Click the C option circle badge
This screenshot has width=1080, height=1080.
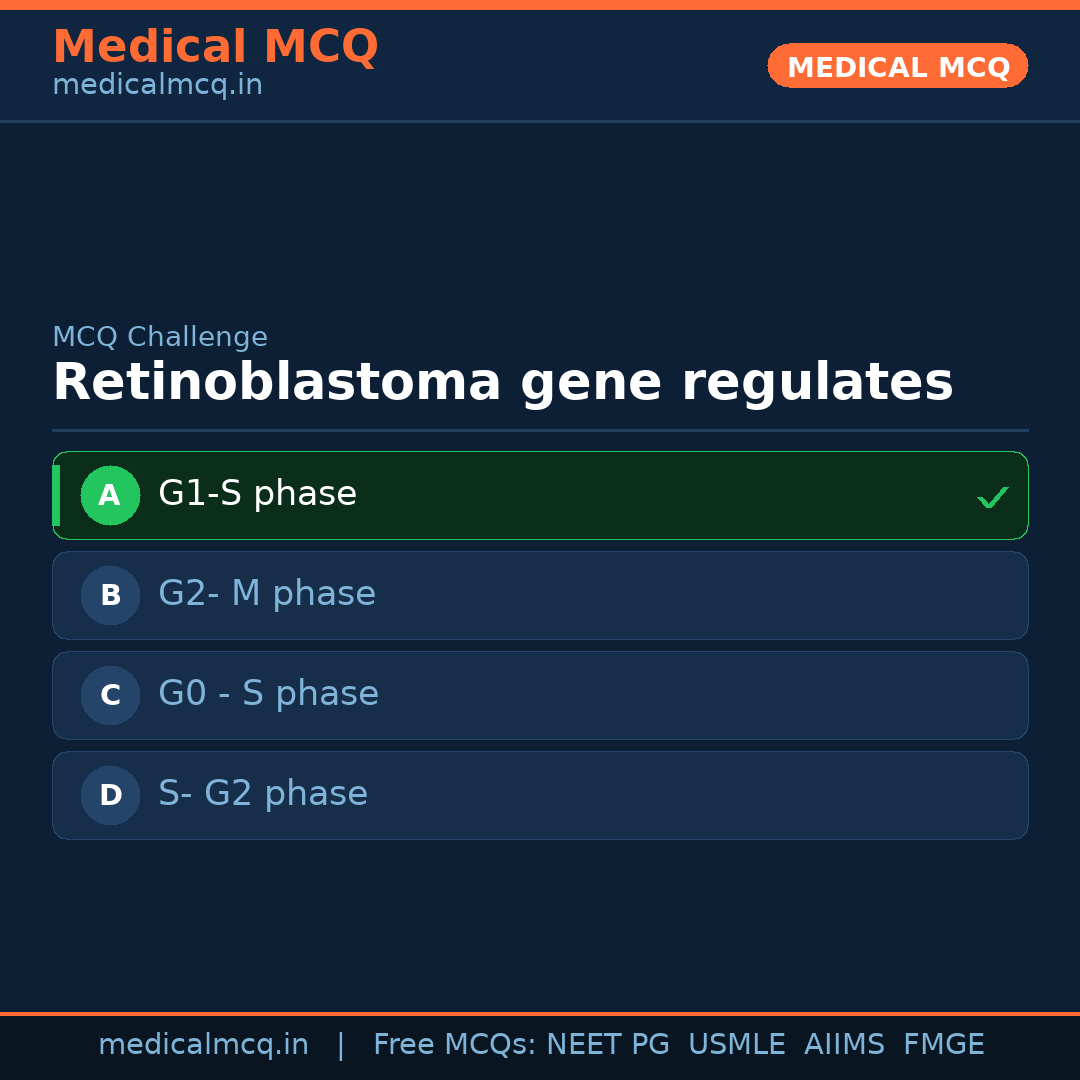coord(110,695)
